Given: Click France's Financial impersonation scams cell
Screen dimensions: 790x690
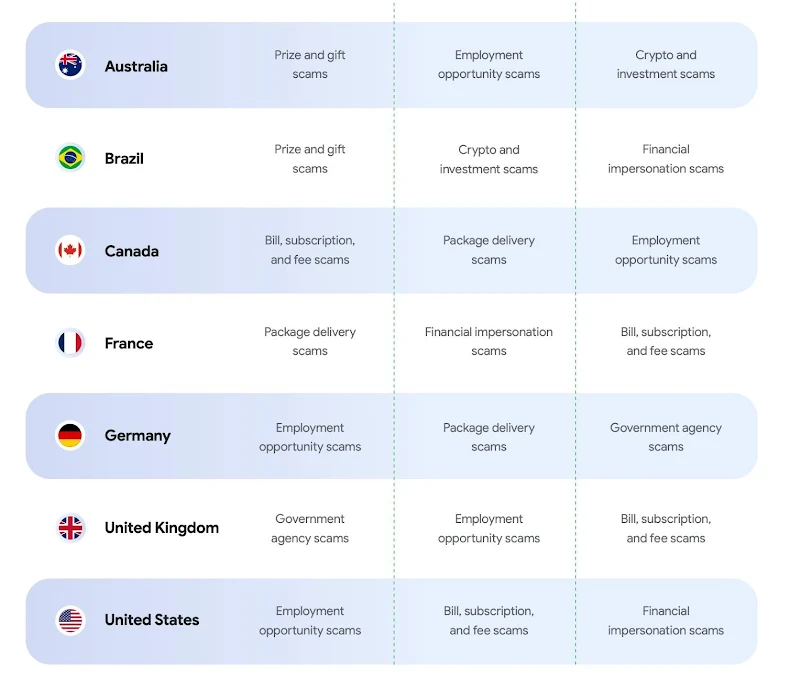Looking at the screenshot, I should coord(489,341).
